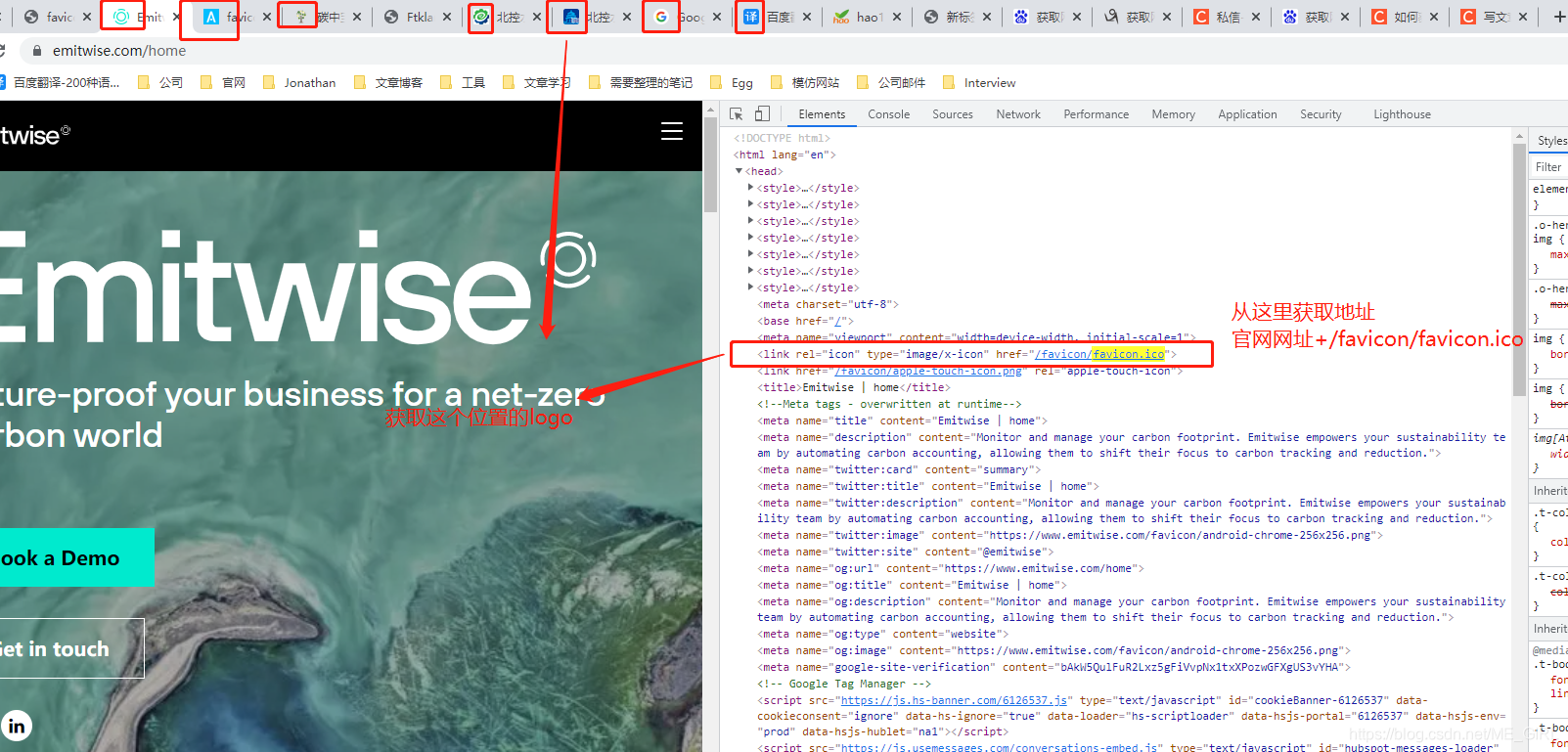The image size is (1568, 752).
Task: Open the Security panel
Action: click(1321, 114)
